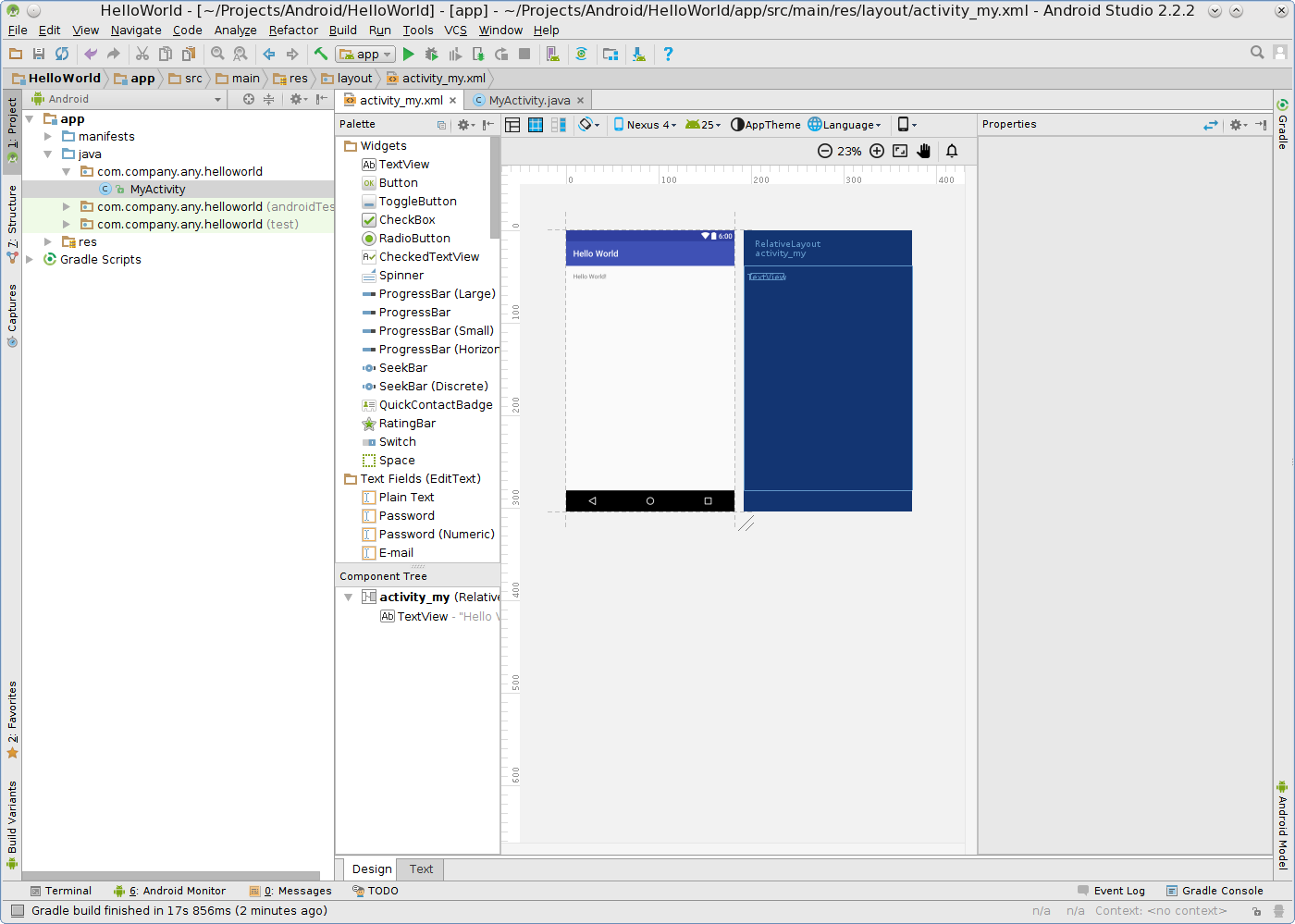Click the Project panel horizontal scrollbar
This screenshot has width=1295, height=924.
[x=171, y=875]
